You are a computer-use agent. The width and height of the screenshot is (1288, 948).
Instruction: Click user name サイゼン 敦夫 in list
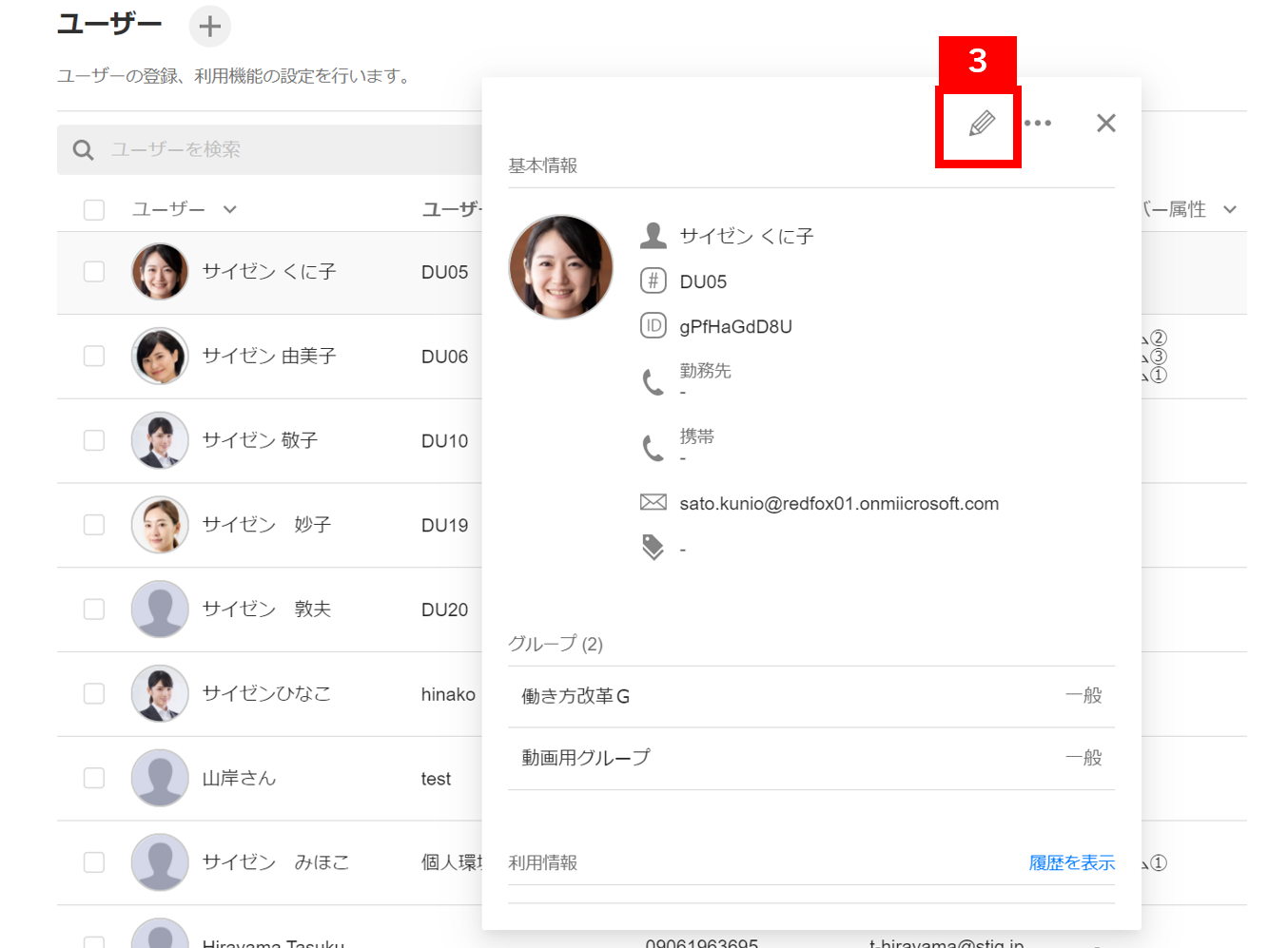point(267,609)
